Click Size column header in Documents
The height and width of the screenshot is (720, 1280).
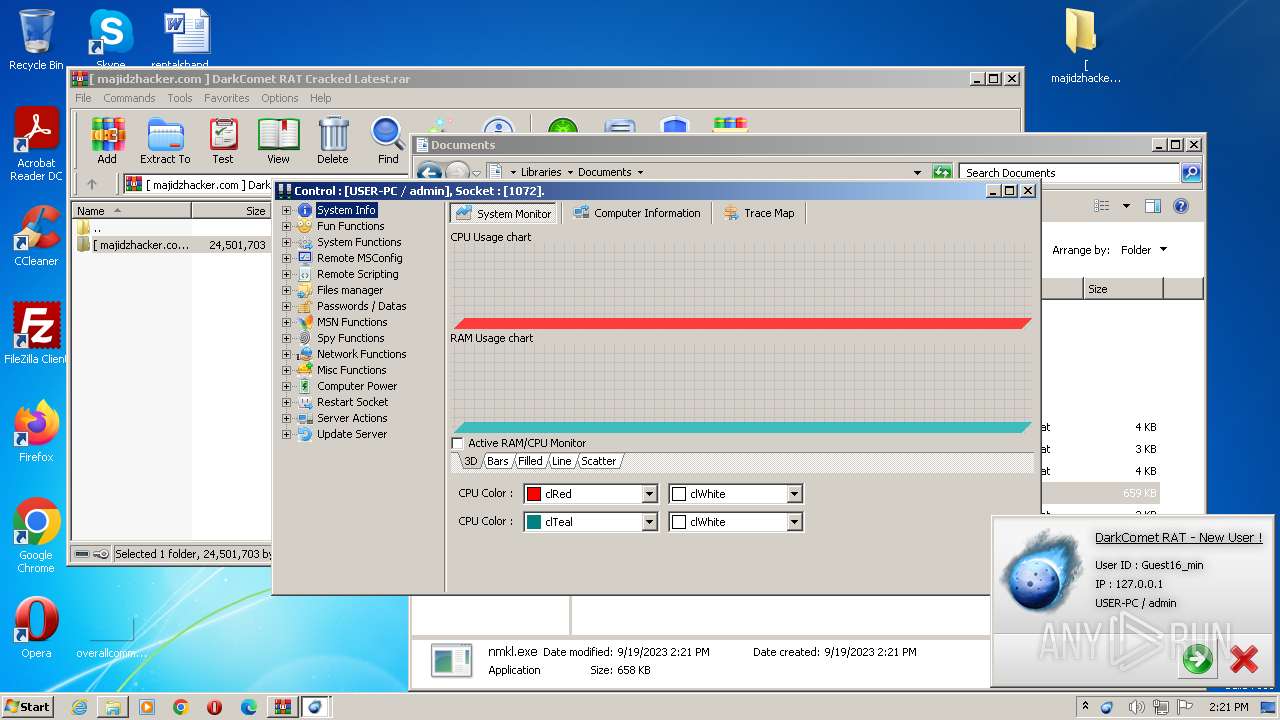(x=1123, y=289)
